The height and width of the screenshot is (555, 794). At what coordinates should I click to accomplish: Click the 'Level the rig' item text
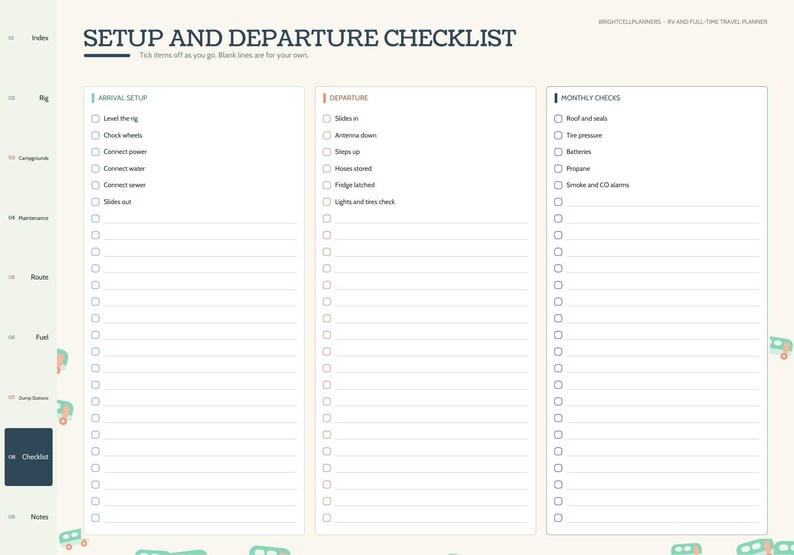121,118
